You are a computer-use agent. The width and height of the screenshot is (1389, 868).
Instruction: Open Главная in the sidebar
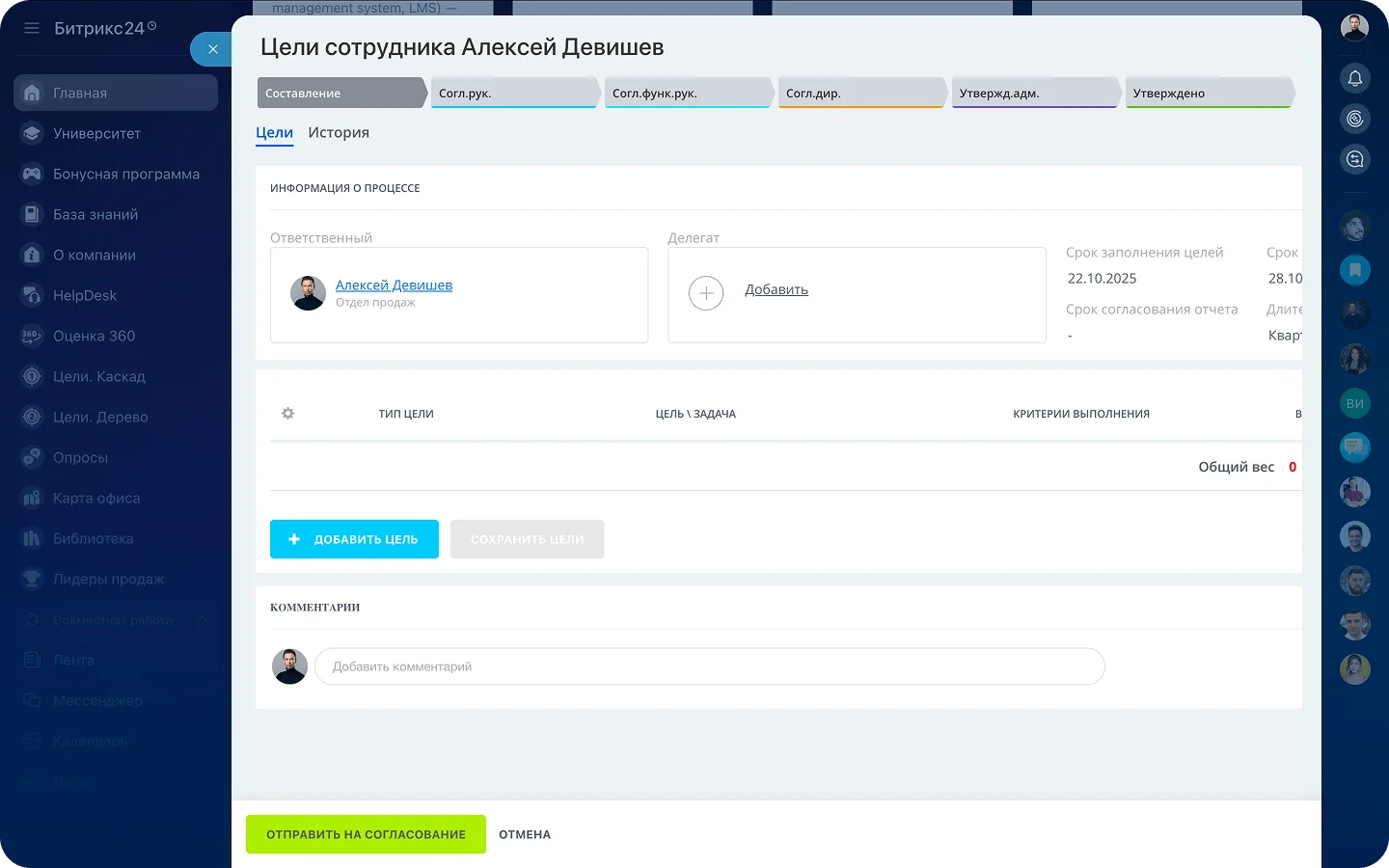coord(116,93)
